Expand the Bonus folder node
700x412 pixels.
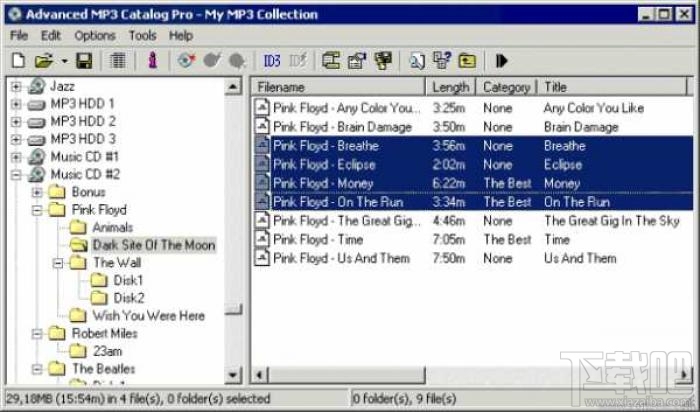coord(37,192)
